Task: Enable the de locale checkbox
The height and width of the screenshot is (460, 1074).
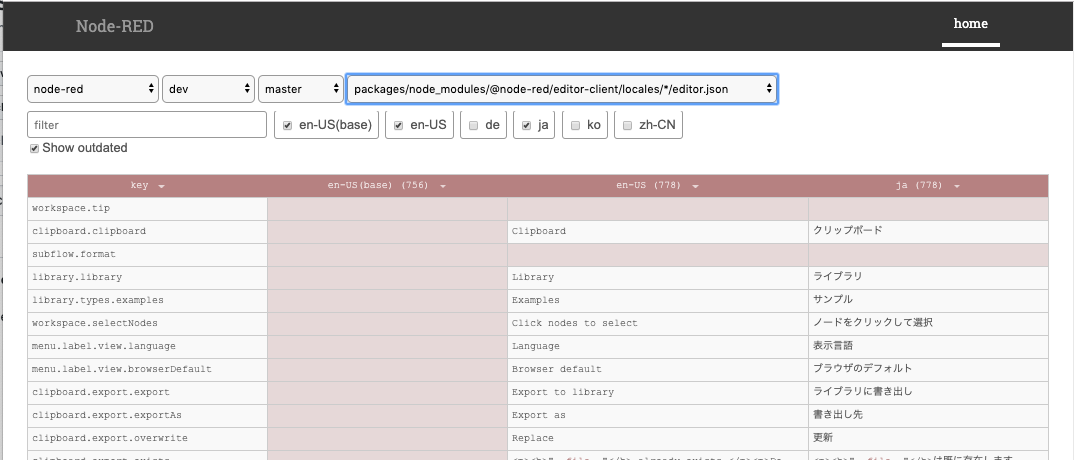Action: point(473,125)
